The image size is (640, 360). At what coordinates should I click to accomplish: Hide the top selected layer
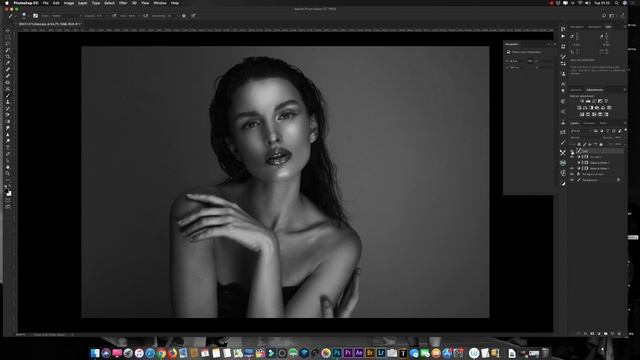tap(572, 151)
